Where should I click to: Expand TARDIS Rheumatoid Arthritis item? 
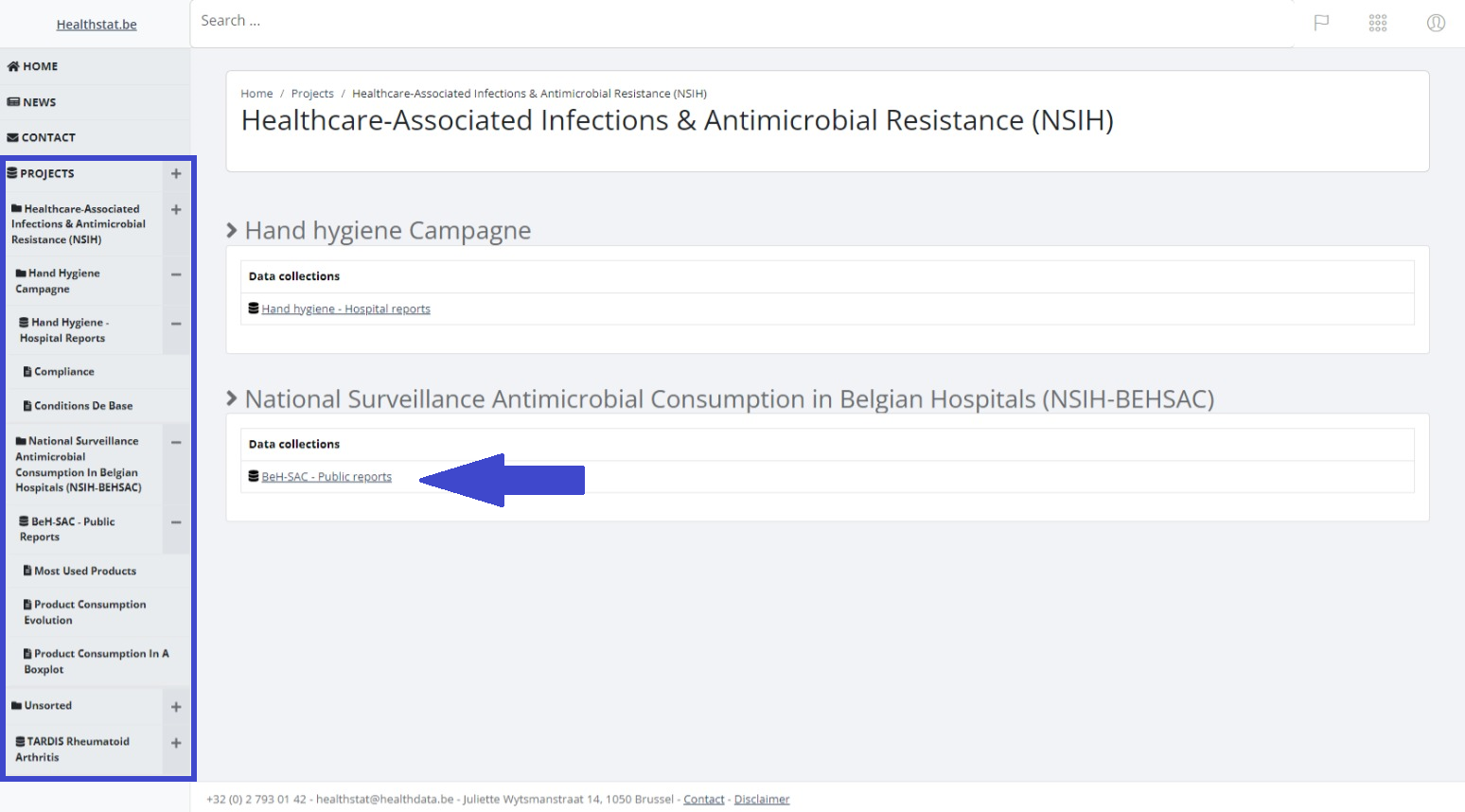(x=176, y=744)
